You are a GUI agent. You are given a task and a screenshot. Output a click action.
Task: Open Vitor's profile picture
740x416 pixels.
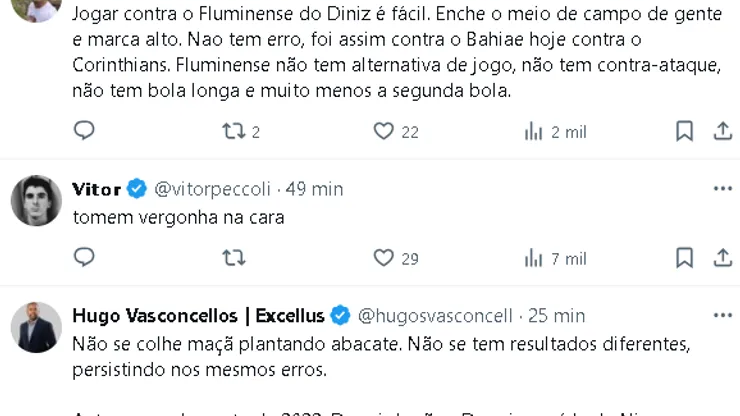point(36,200)
